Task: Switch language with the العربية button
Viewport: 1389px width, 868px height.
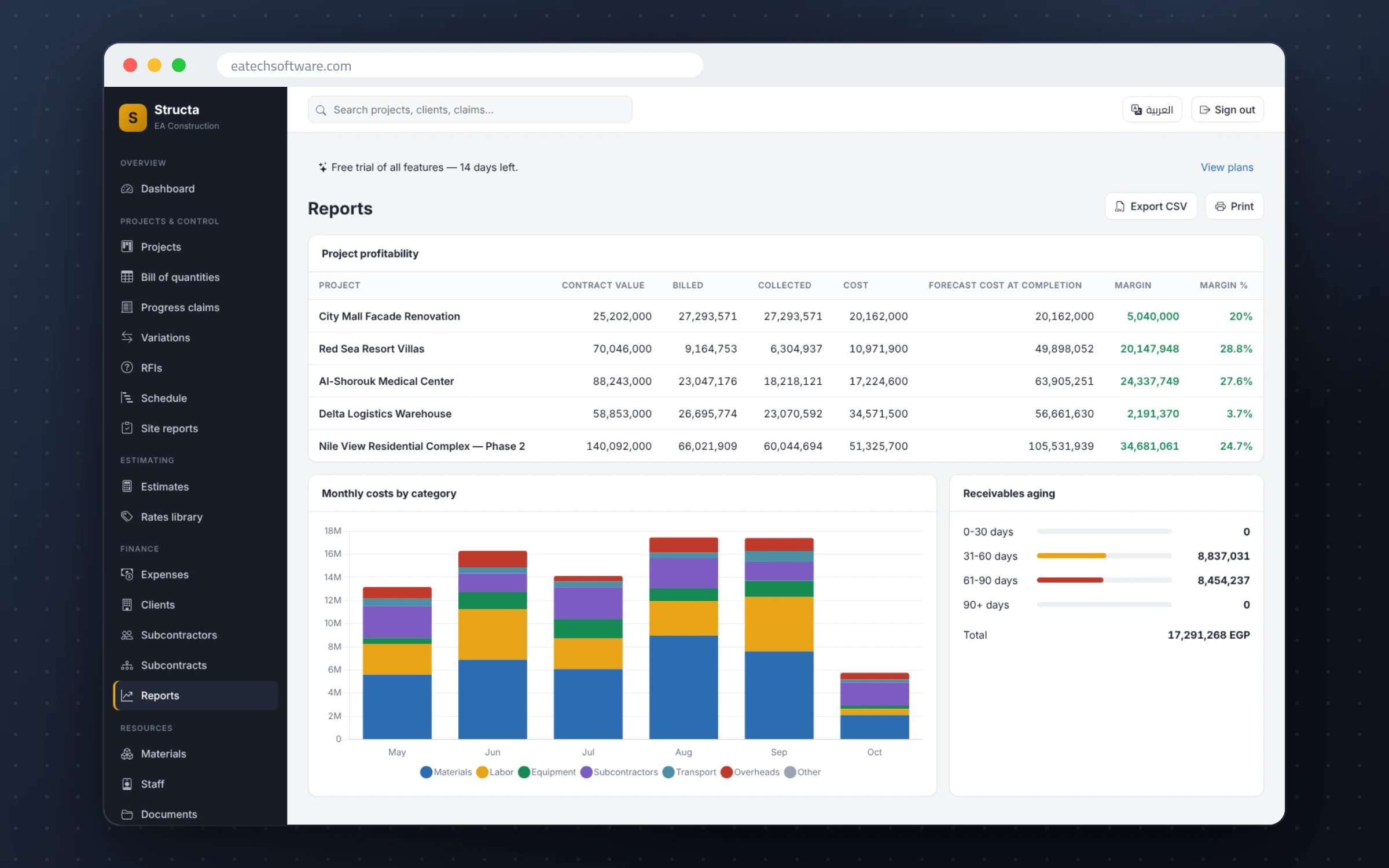Action: click(1152, 110)
